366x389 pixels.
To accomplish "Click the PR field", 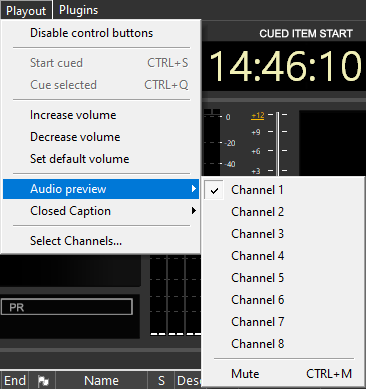I will pyautogui.click(x=67, y=307).
